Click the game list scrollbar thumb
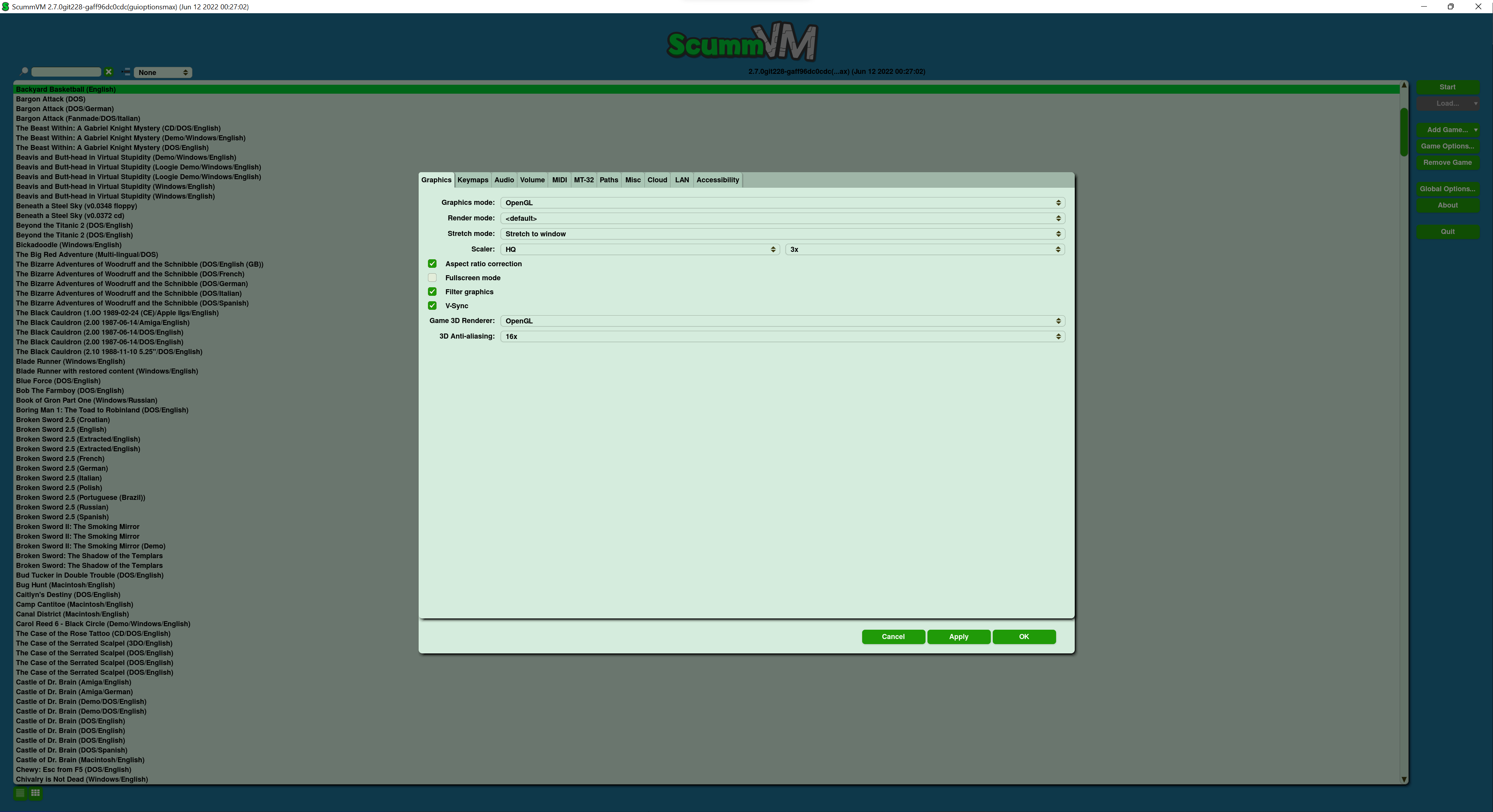The height and width of the screenshot is (812, 1493). 1404,131
